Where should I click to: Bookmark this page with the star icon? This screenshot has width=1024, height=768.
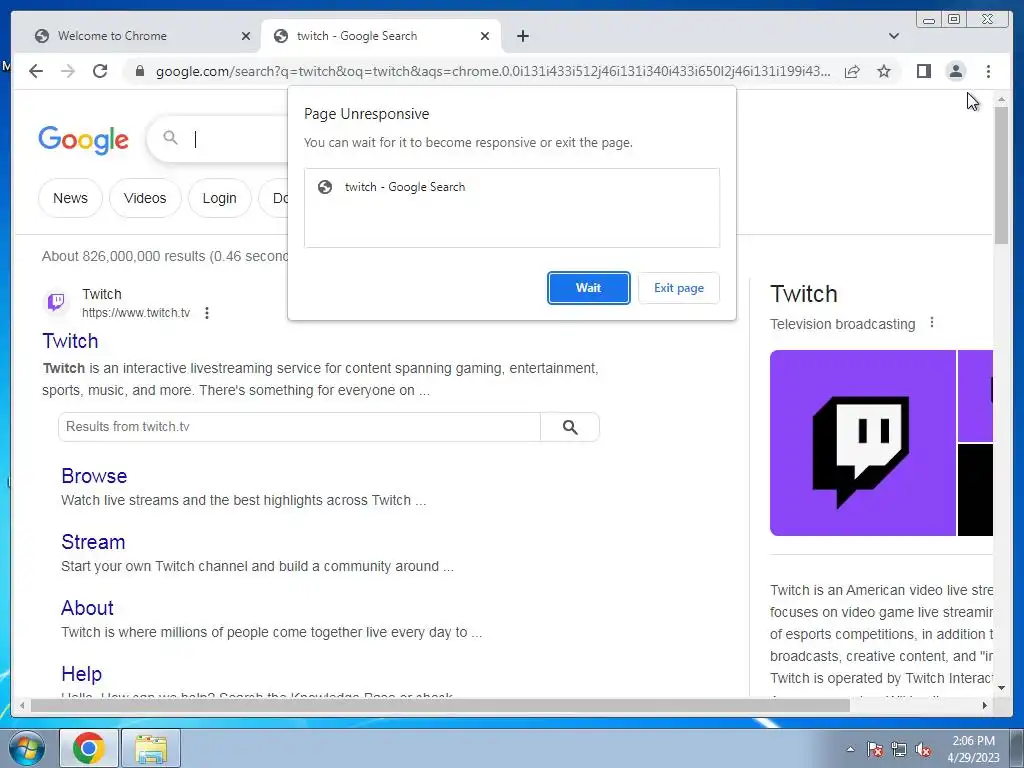tap(884, 71)
